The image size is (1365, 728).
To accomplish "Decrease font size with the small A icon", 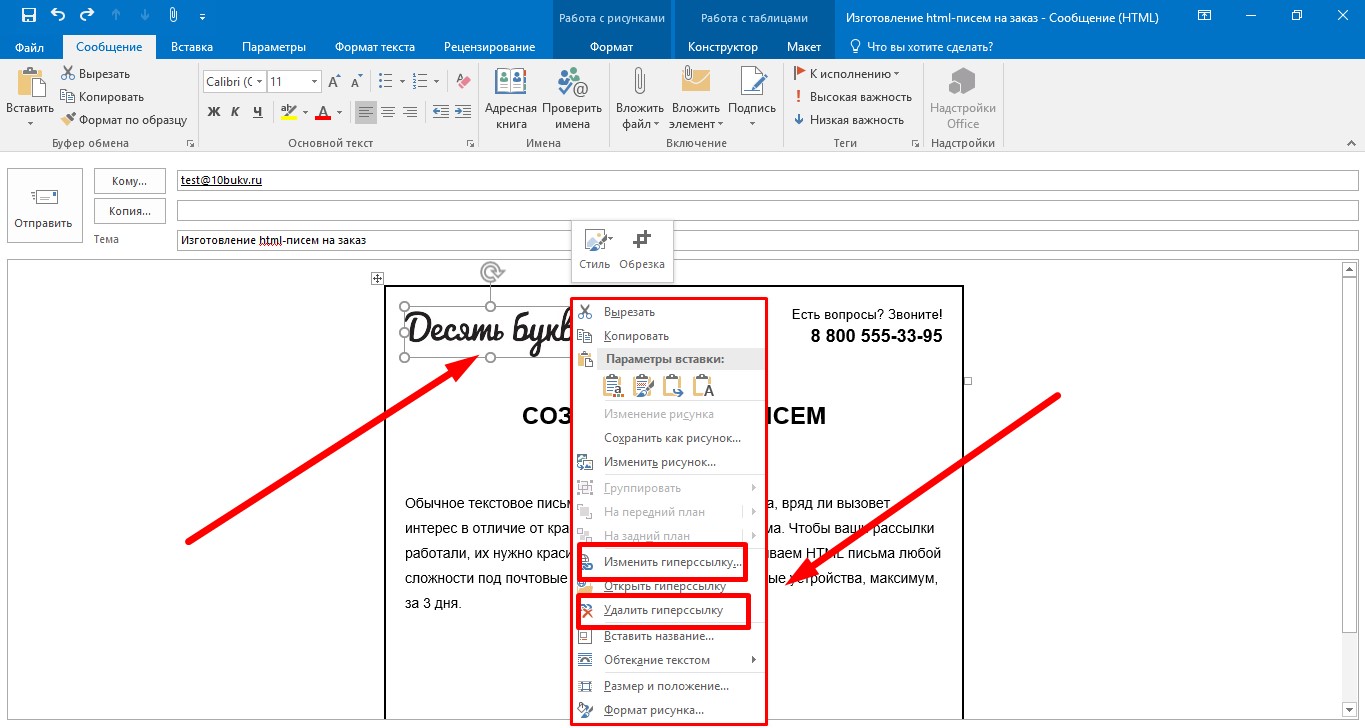I will [x=356, y=82].
